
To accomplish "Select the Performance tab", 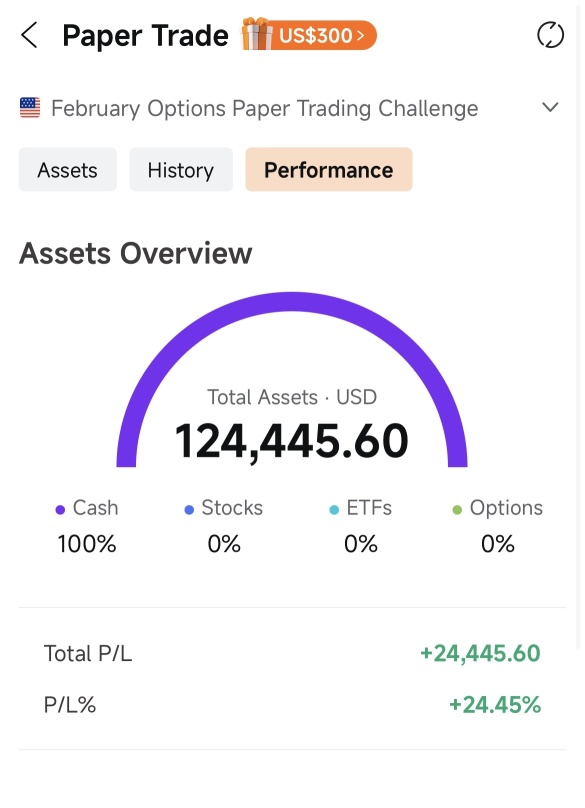I will point(329,170).
